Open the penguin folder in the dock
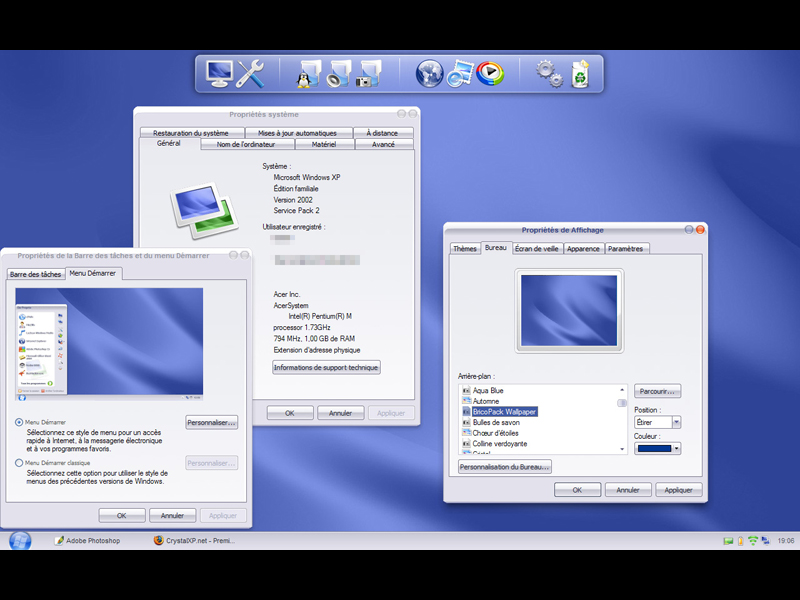 coord(308,74)
